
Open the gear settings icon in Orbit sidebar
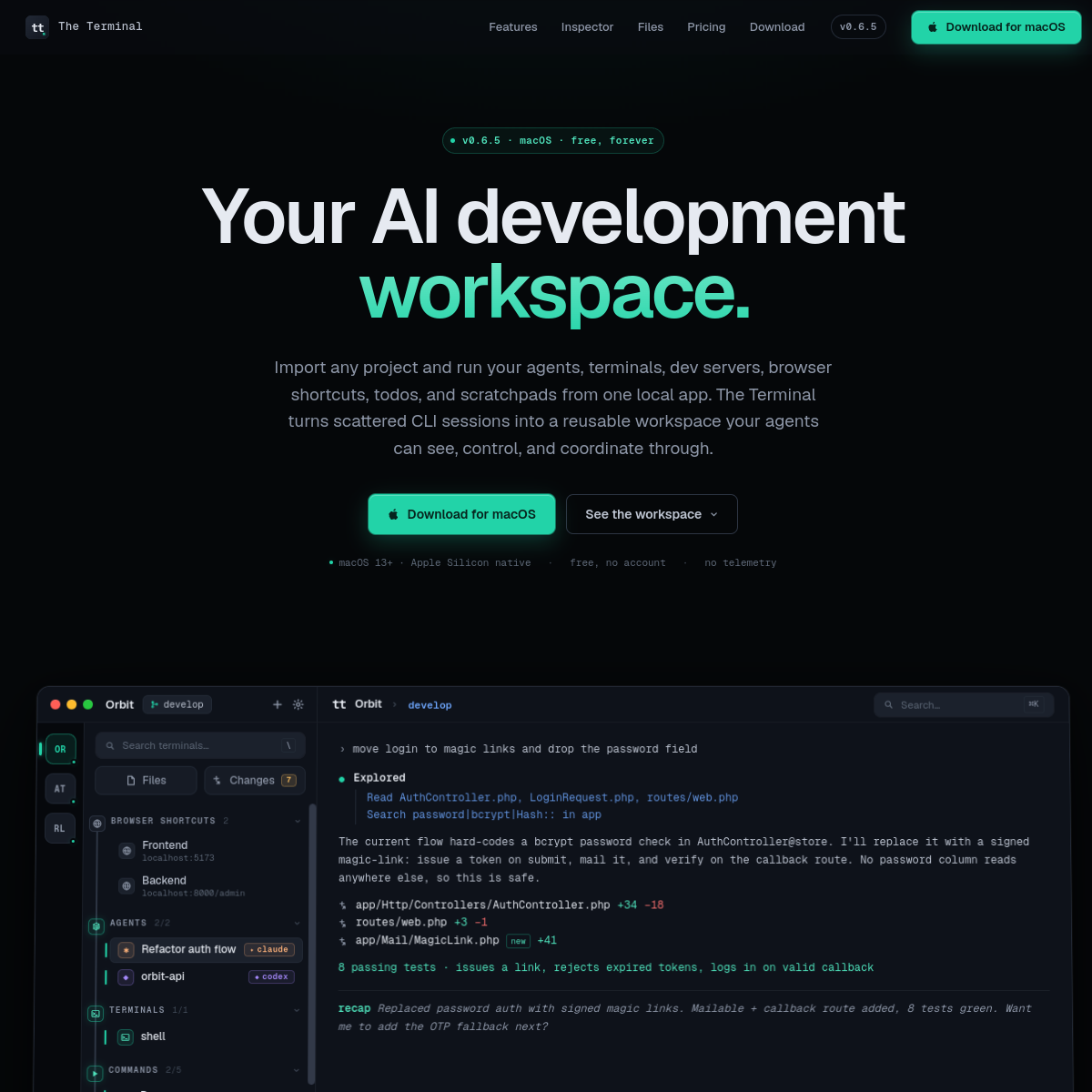pyautogui.click(x=298, y=704)
